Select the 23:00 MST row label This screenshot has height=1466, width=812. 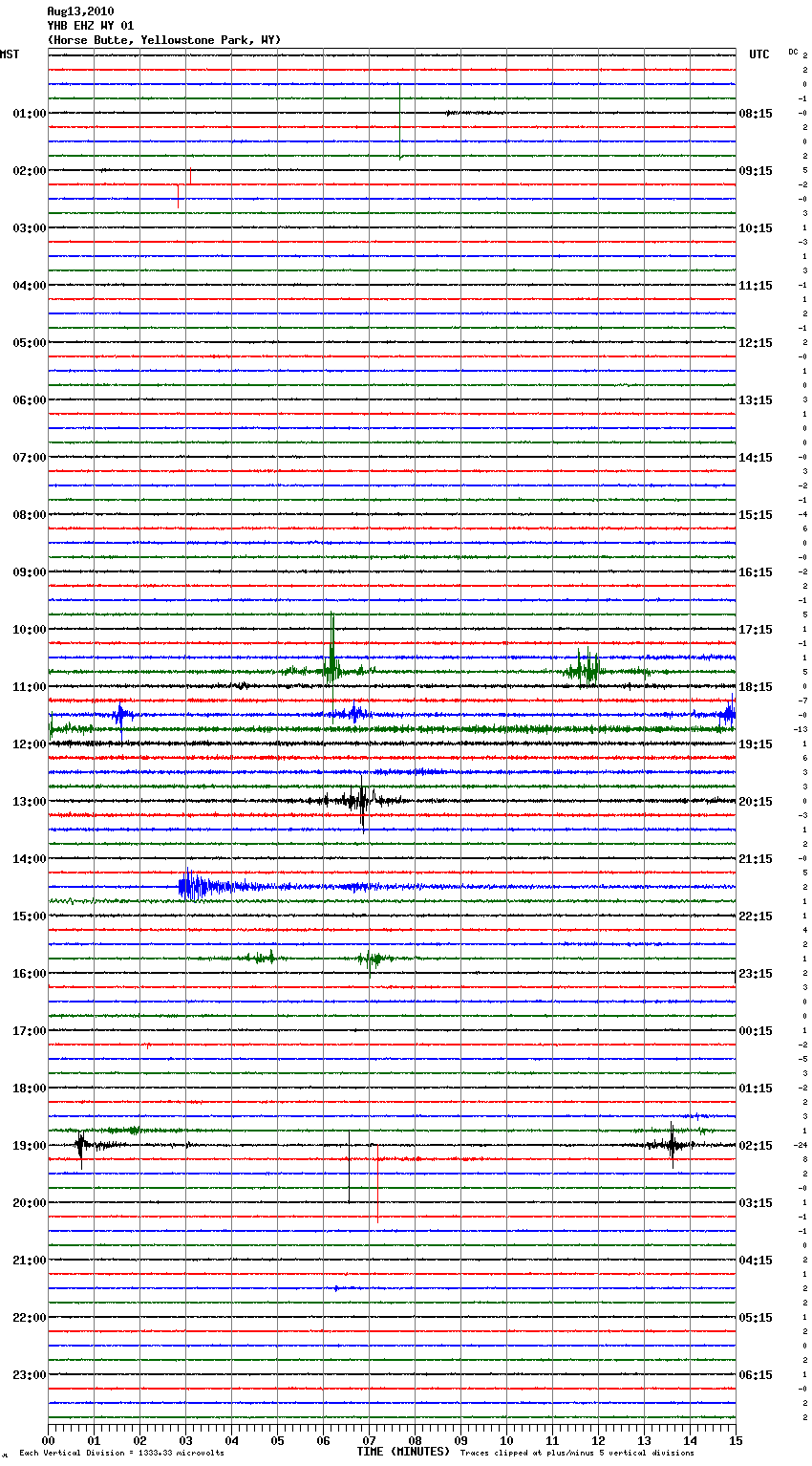coord(30,1375)
